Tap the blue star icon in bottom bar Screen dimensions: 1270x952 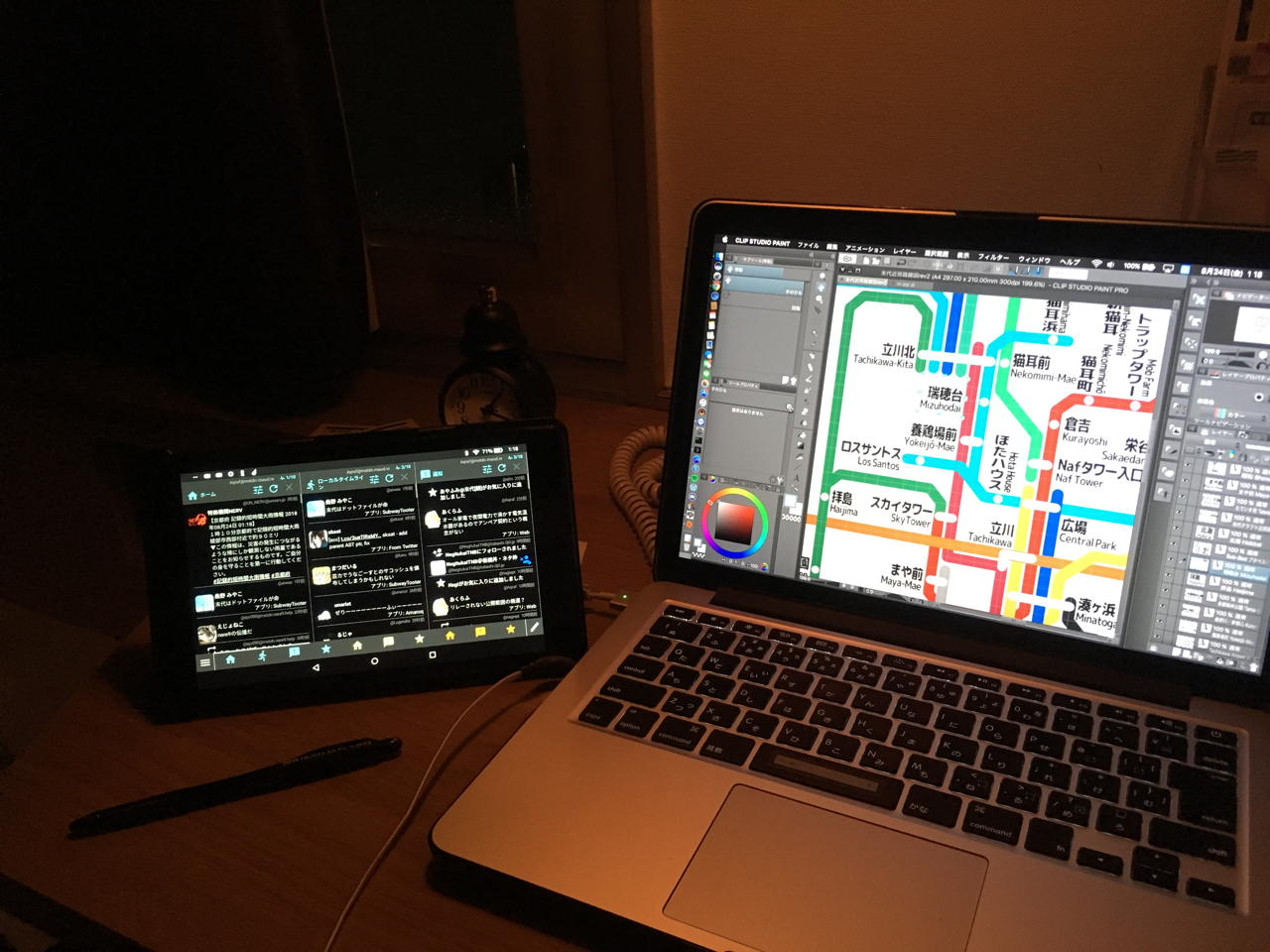[325, 649]
